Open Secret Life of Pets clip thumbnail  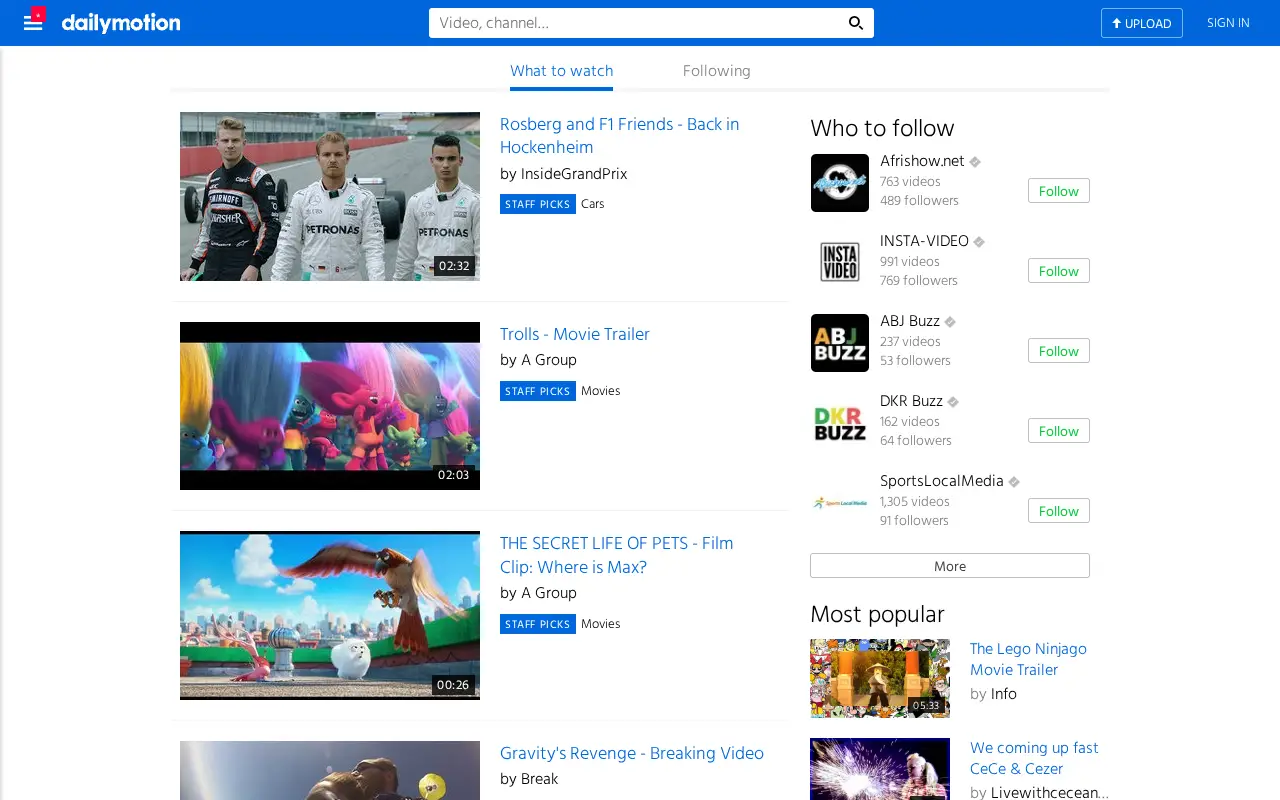(x=330, y=615)
